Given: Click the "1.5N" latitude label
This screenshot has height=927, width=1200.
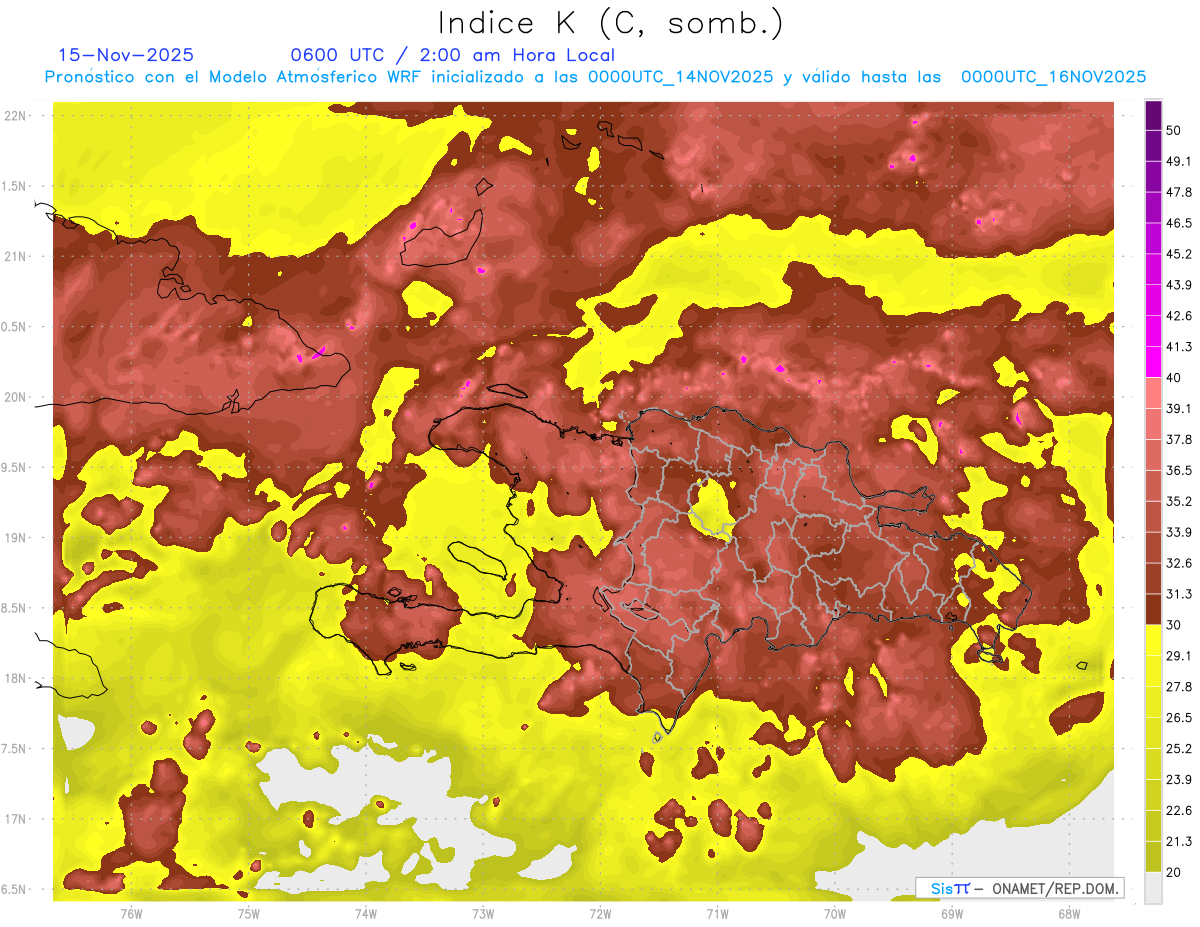Looking at the screenshot, I should [15, 186].
